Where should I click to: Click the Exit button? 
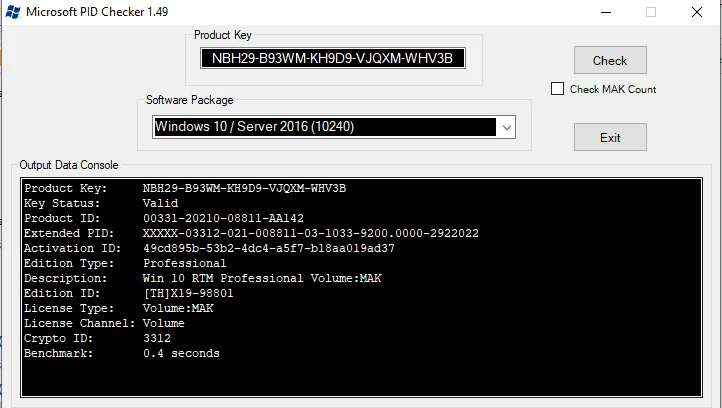click(x=610, y=137)
